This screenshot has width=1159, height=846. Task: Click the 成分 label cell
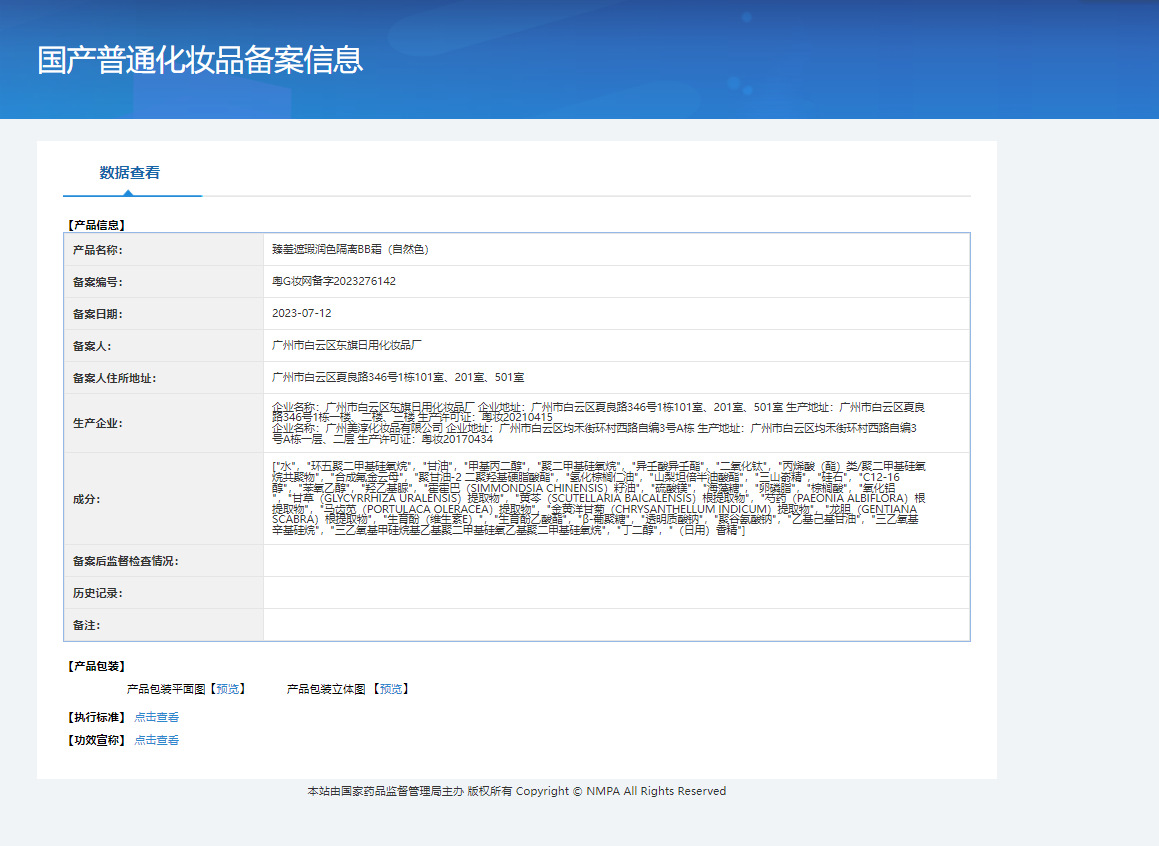tap(164, 499)
